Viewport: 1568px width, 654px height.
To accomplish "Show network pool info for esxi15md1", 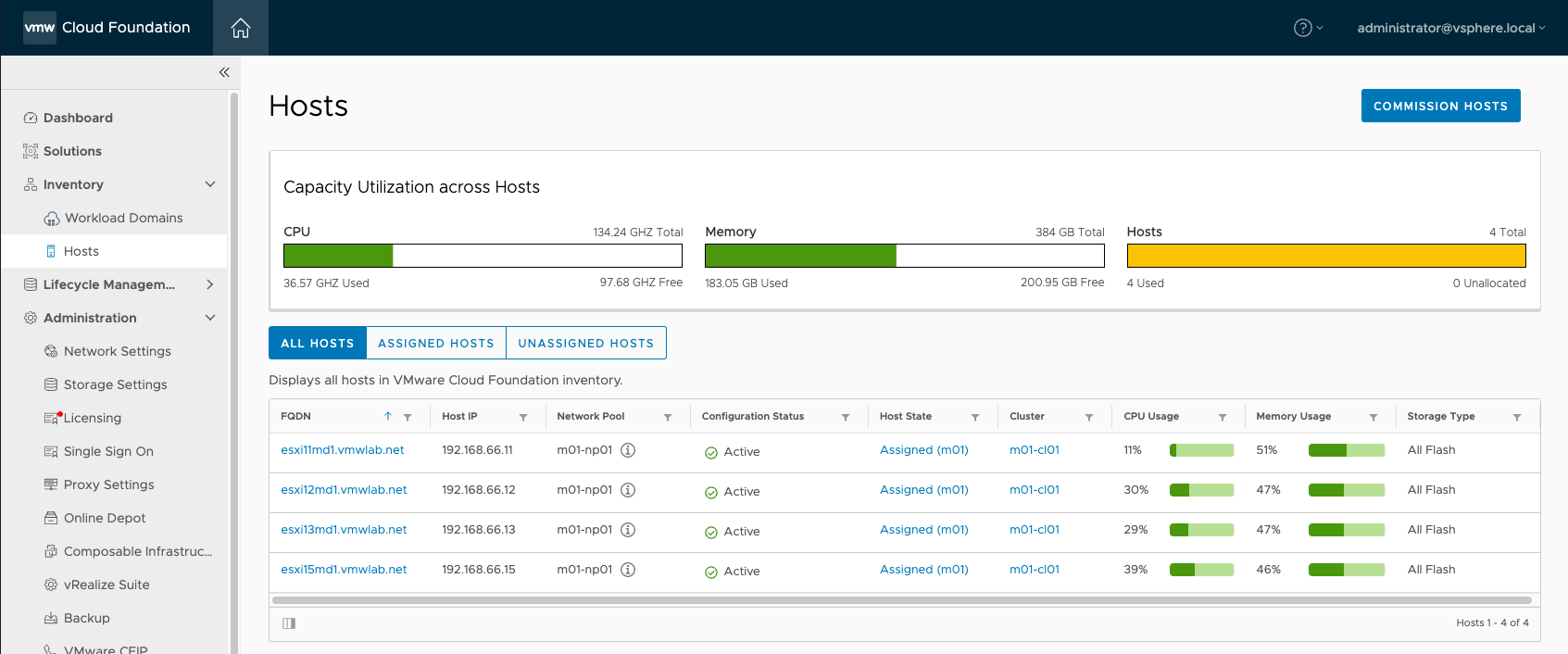I will click(628, 570).
